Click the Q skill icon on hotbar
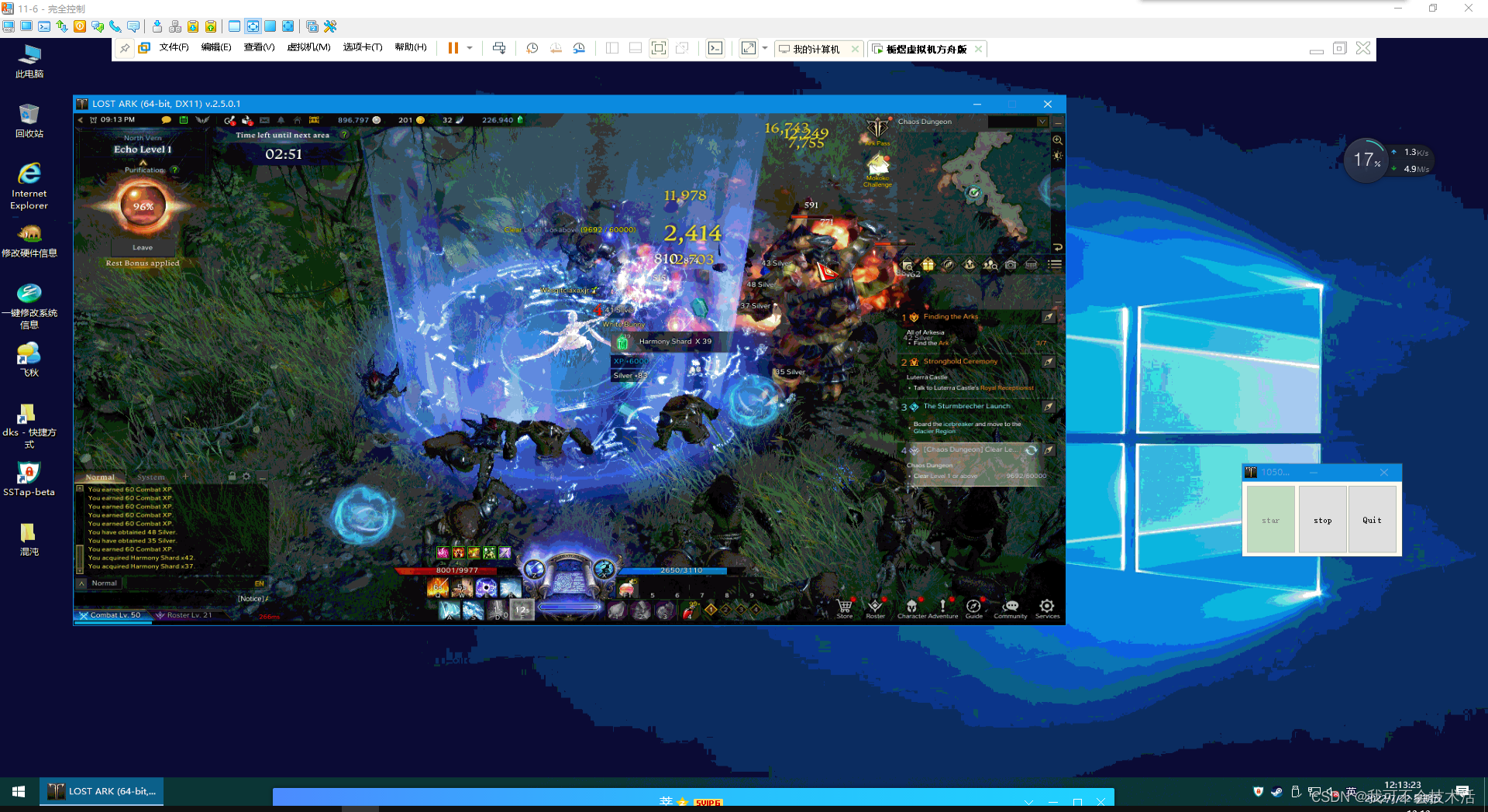This screenshot has width=1488, height=812. point(438,588)
